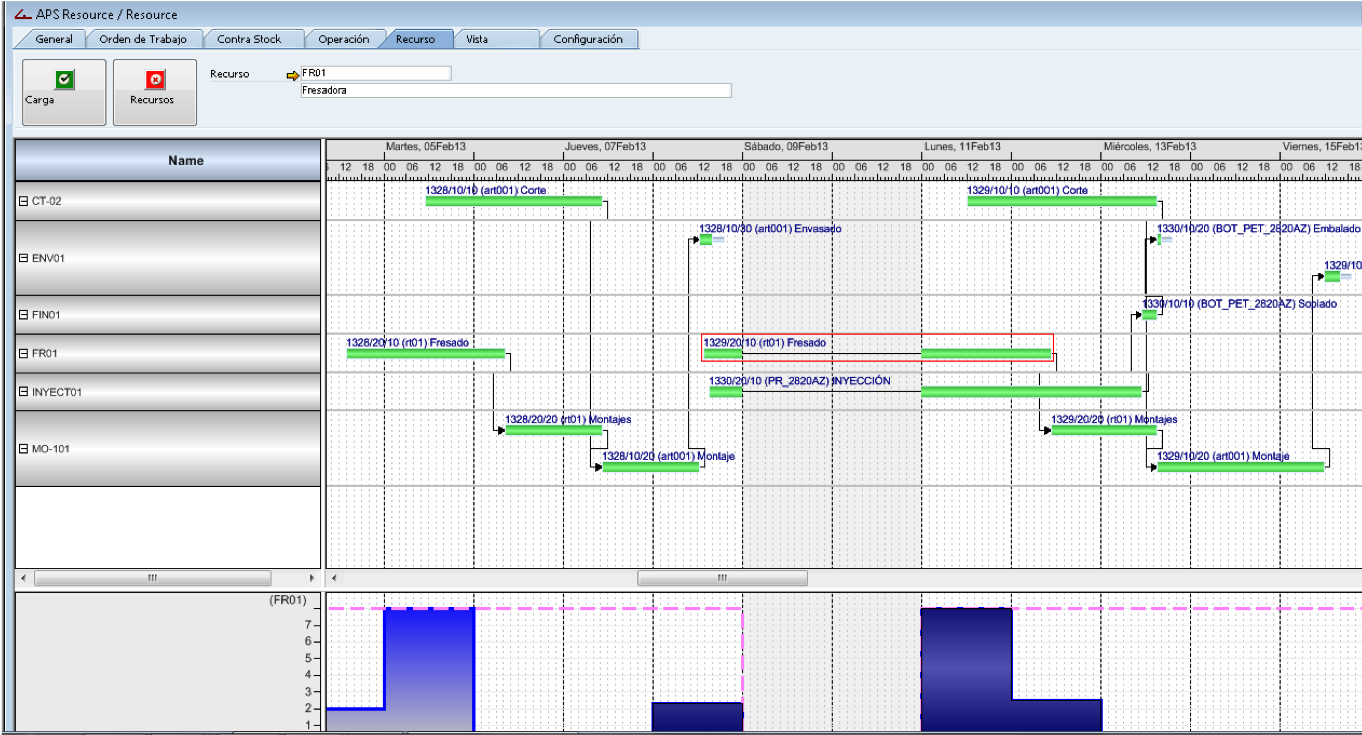Select the 1330/20/10 INYECCIÓN task bar
The height and width of the screenshot is (735, 1362).
coord(1030,392)
